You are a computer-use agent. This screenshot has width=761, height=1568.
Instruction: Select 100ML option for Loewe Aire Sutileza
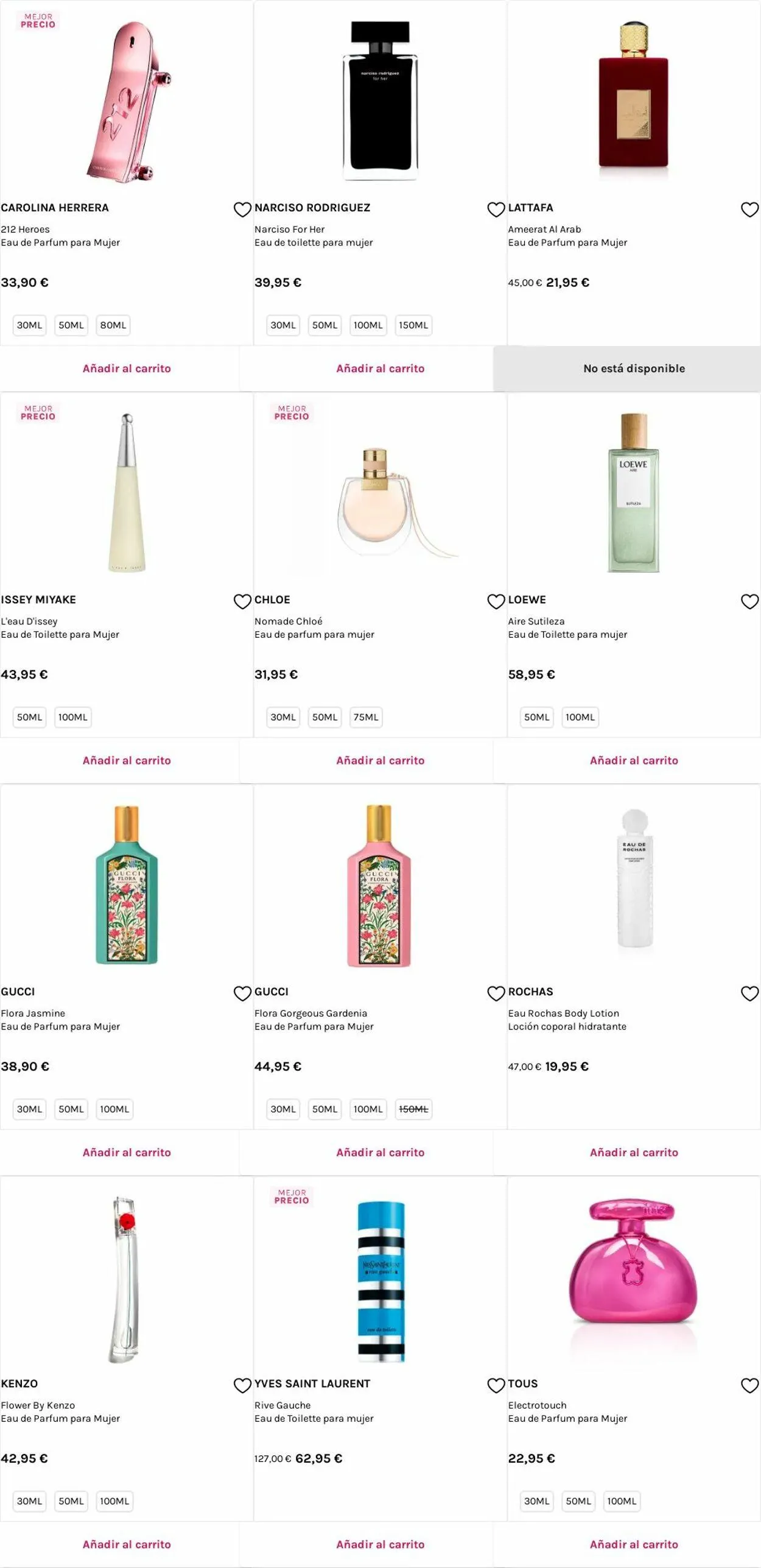[580, 717]
